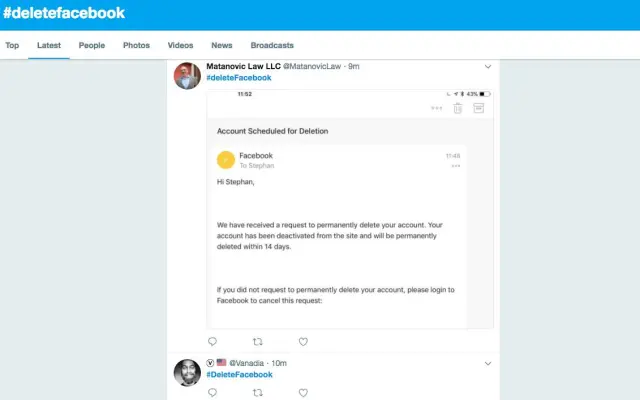Switch to the People tab
Viewport: 640px width, 400px height.
(x=92, y=45)
